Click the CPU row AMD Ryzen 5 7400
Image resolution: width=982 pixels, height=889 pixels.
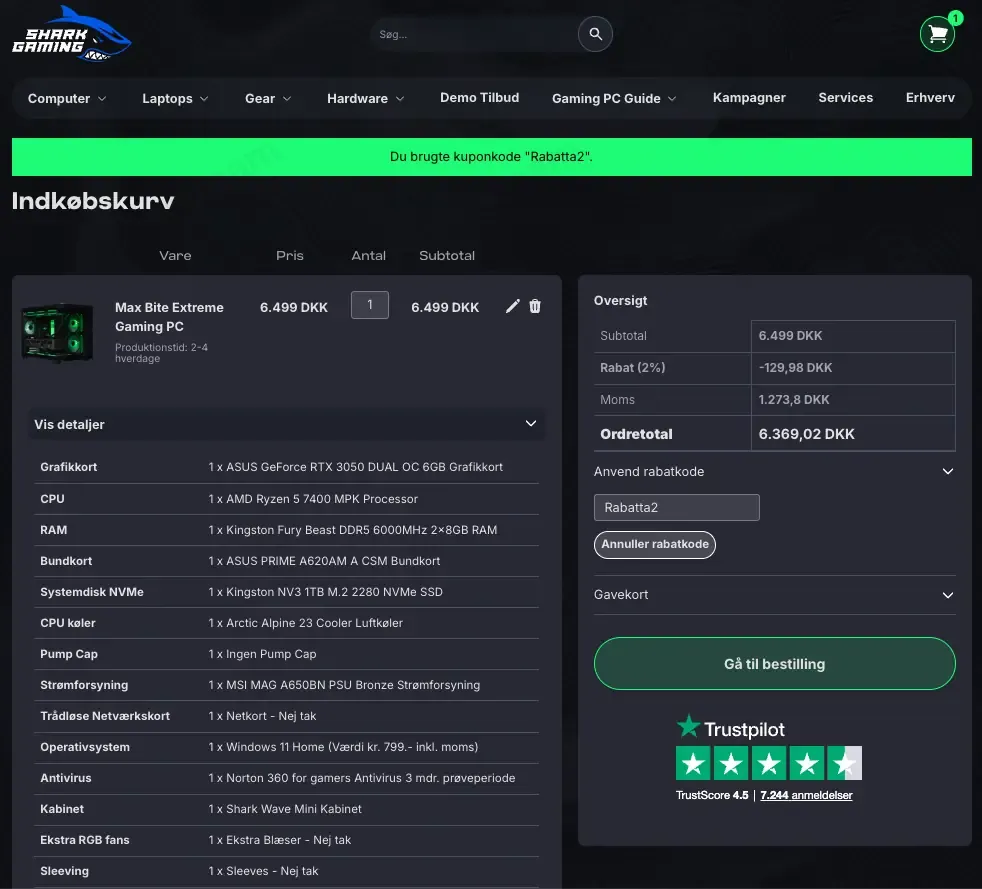[286, 499]
